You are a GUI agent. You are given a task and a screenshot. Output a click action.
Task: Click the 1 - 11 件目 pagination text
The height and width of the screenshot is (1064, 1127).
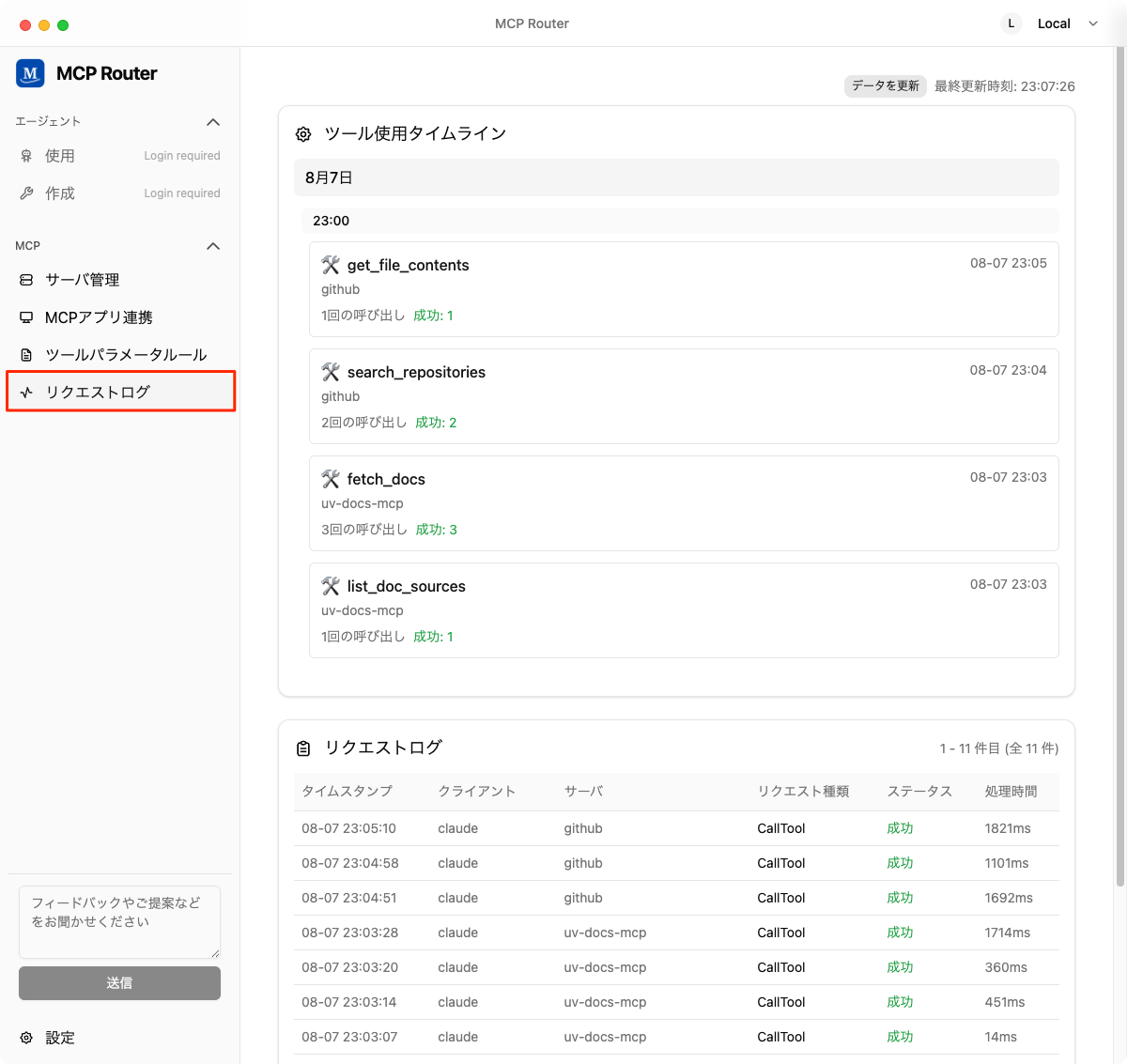(999, 748)
